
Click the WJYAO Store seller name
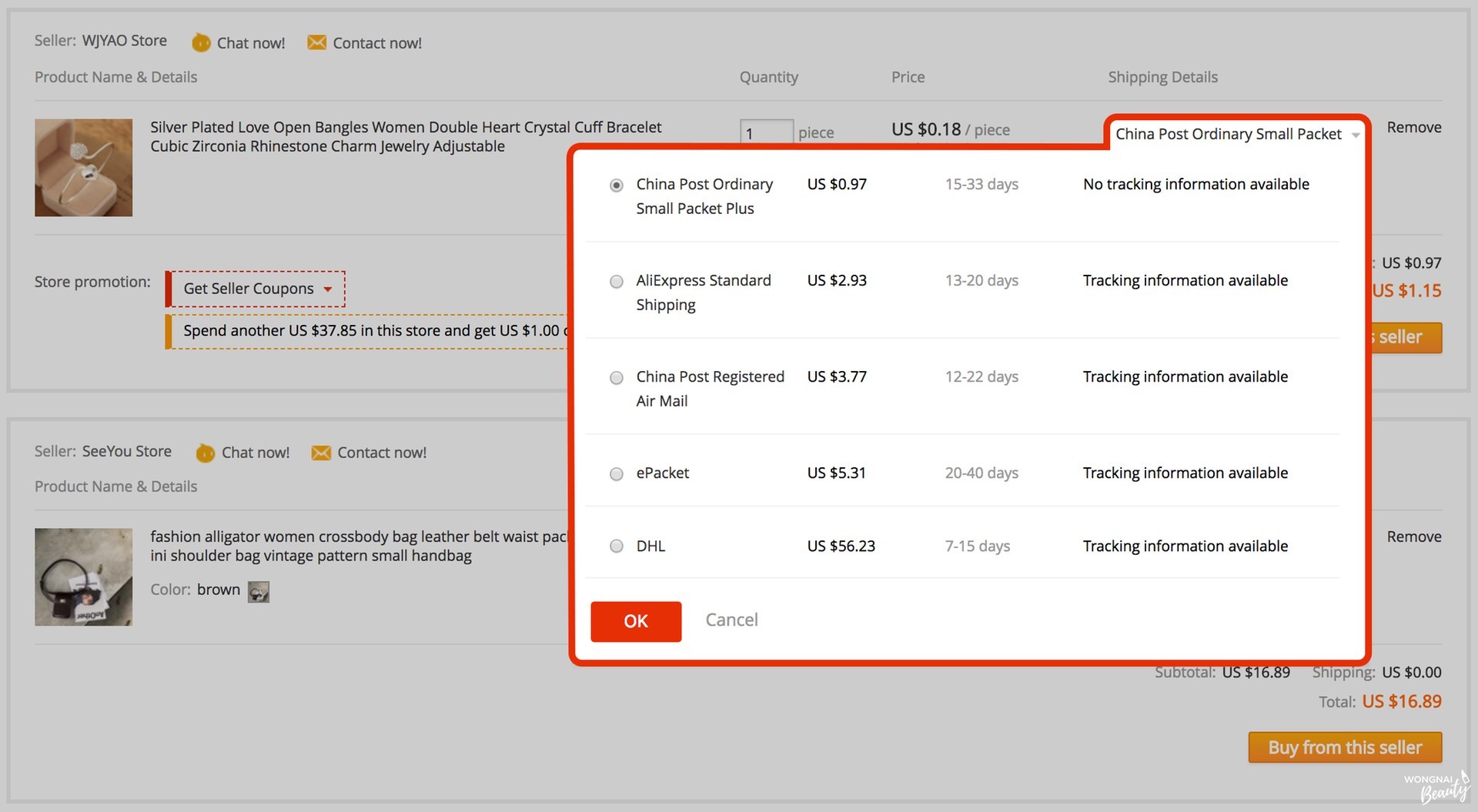(x=125, y=40)
